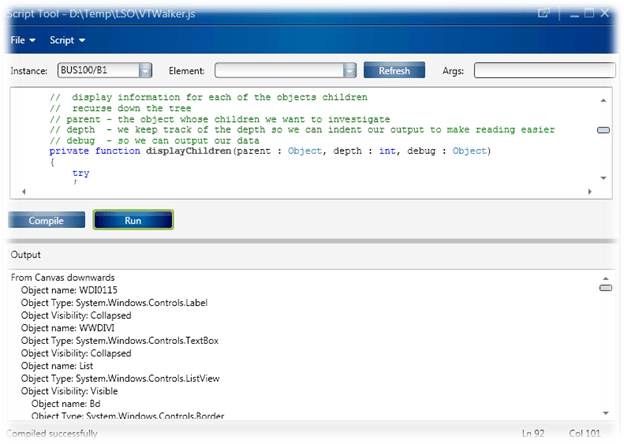Click the code editor scrollbar thumb
The width and height of the screenshot is (624, 444).
point(604,130)
